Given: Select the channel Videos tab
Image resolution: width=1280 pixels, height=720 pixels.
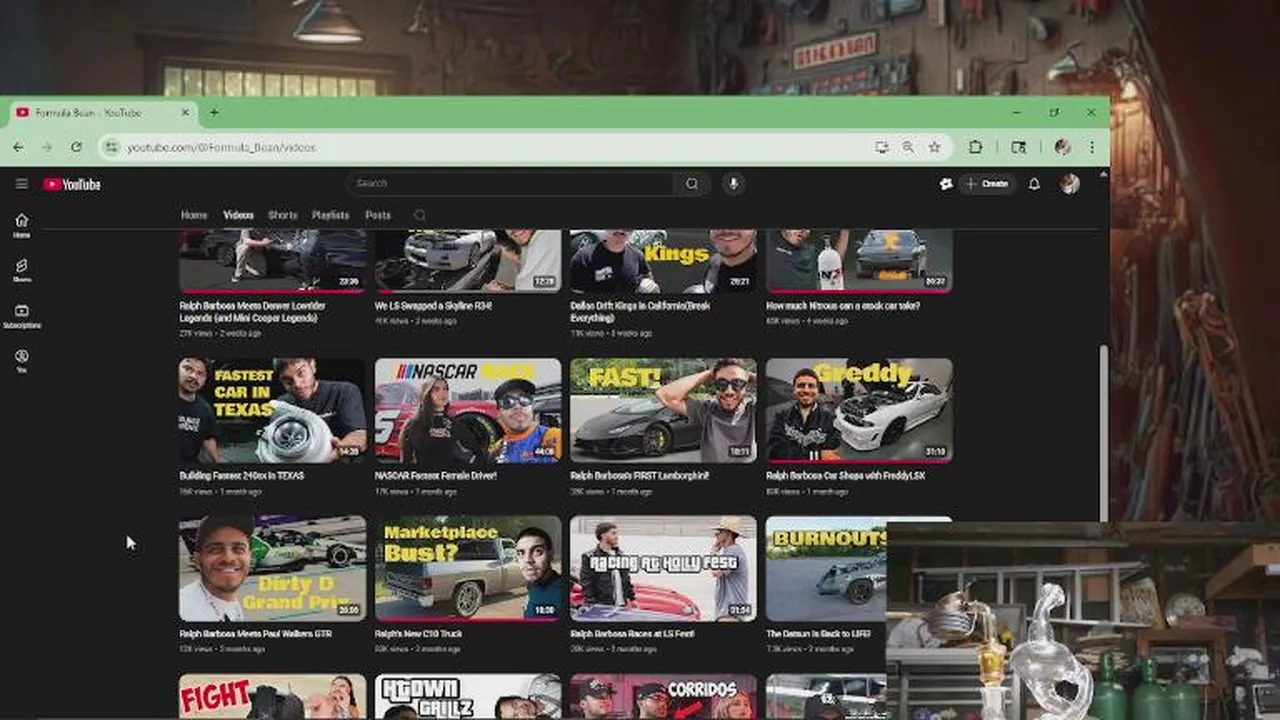Looking at the screenshot, I should (238, 215).
